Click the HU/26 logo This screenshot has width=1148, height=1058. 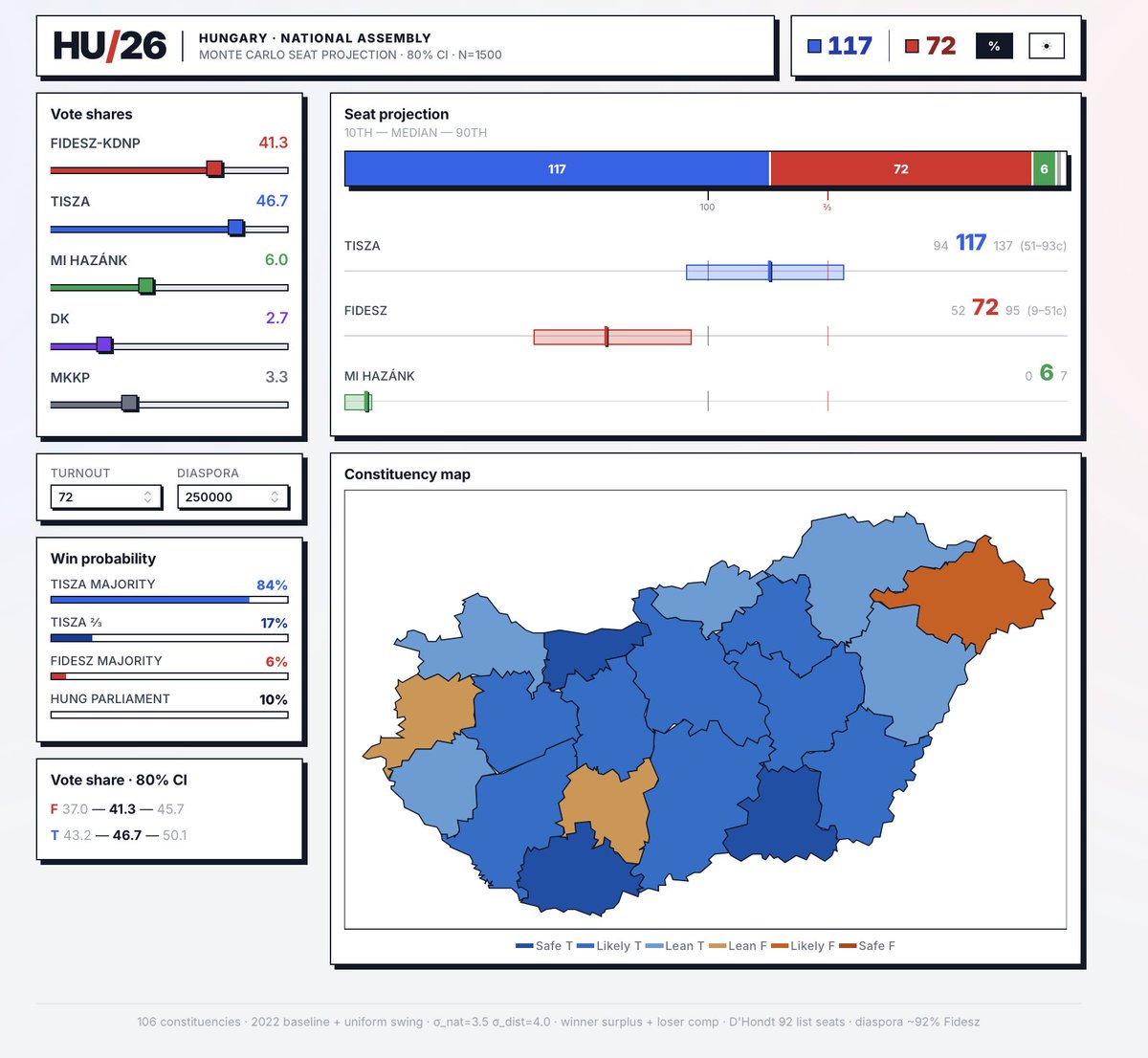[x=109, y=46]
